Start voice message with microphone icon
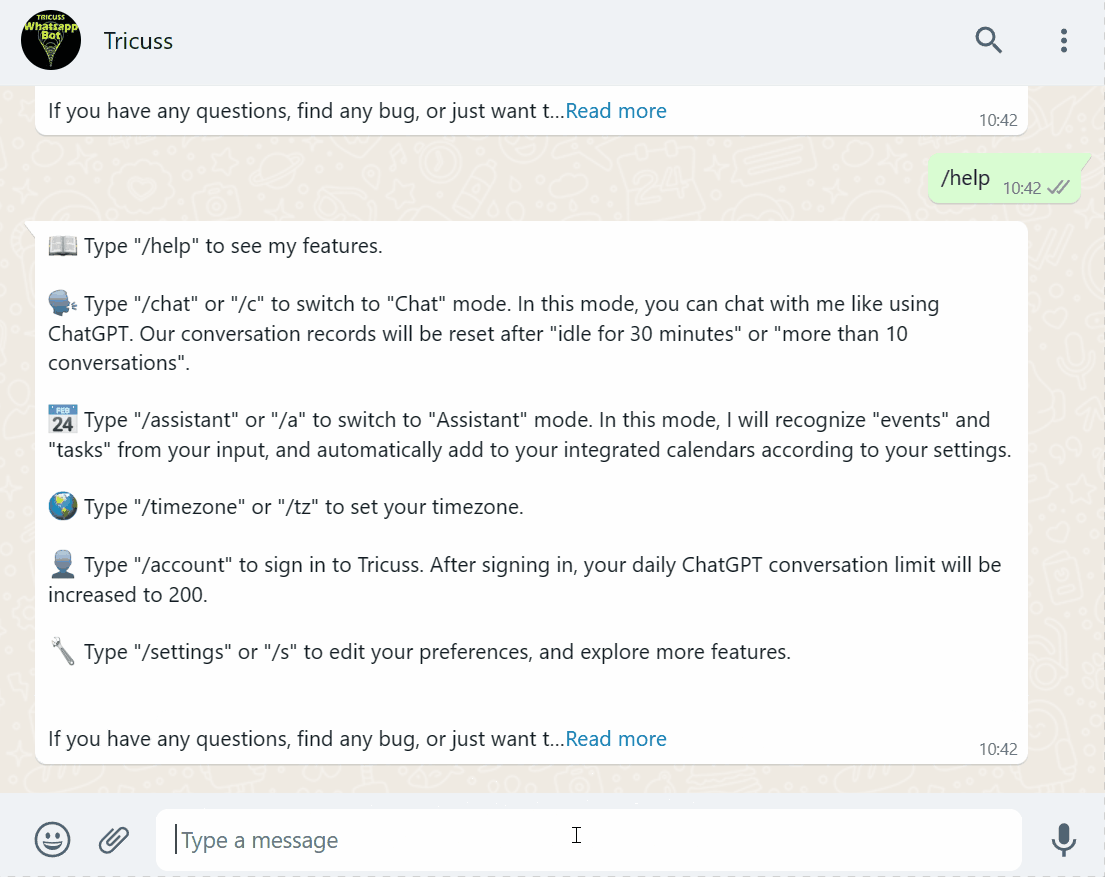 [1063, 840]
